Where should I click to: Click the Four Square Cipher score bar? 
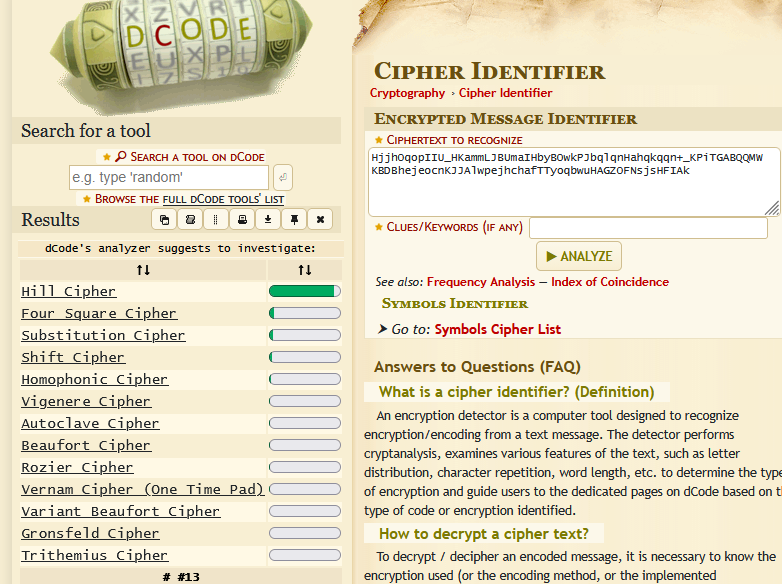tap(305, 313)
